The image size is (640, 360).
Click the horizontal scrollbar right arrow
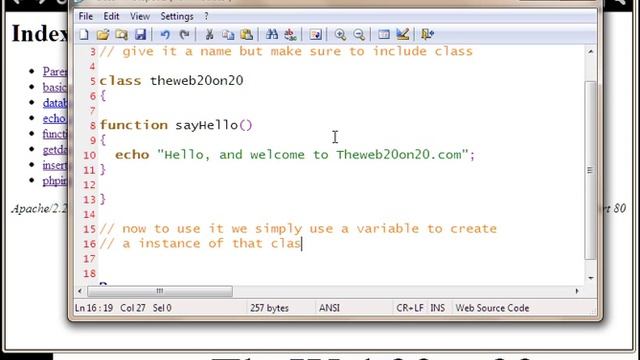[x=577, y=291]
